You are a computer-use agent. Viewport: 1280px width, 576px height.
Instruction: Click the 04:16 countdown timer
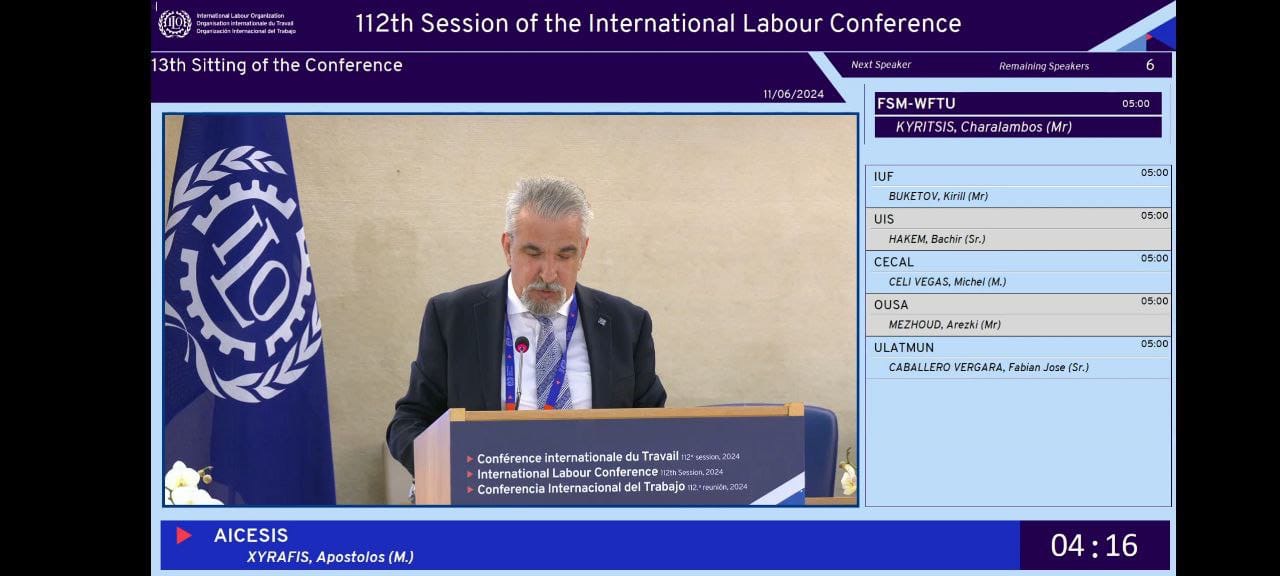[x=1093, y=545]
